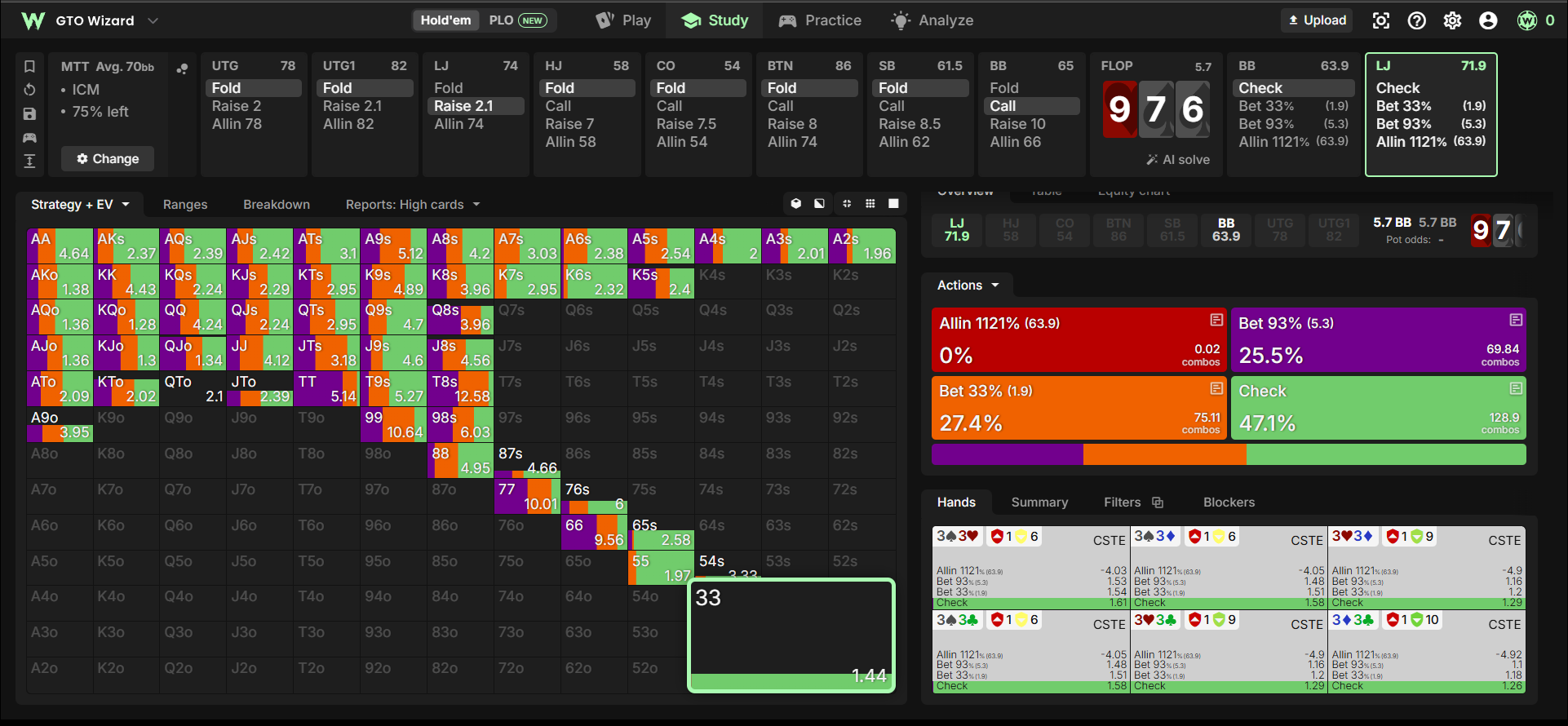Expand the Strategy + EV dropdown
1568x726 pixels.
(80, 204)
